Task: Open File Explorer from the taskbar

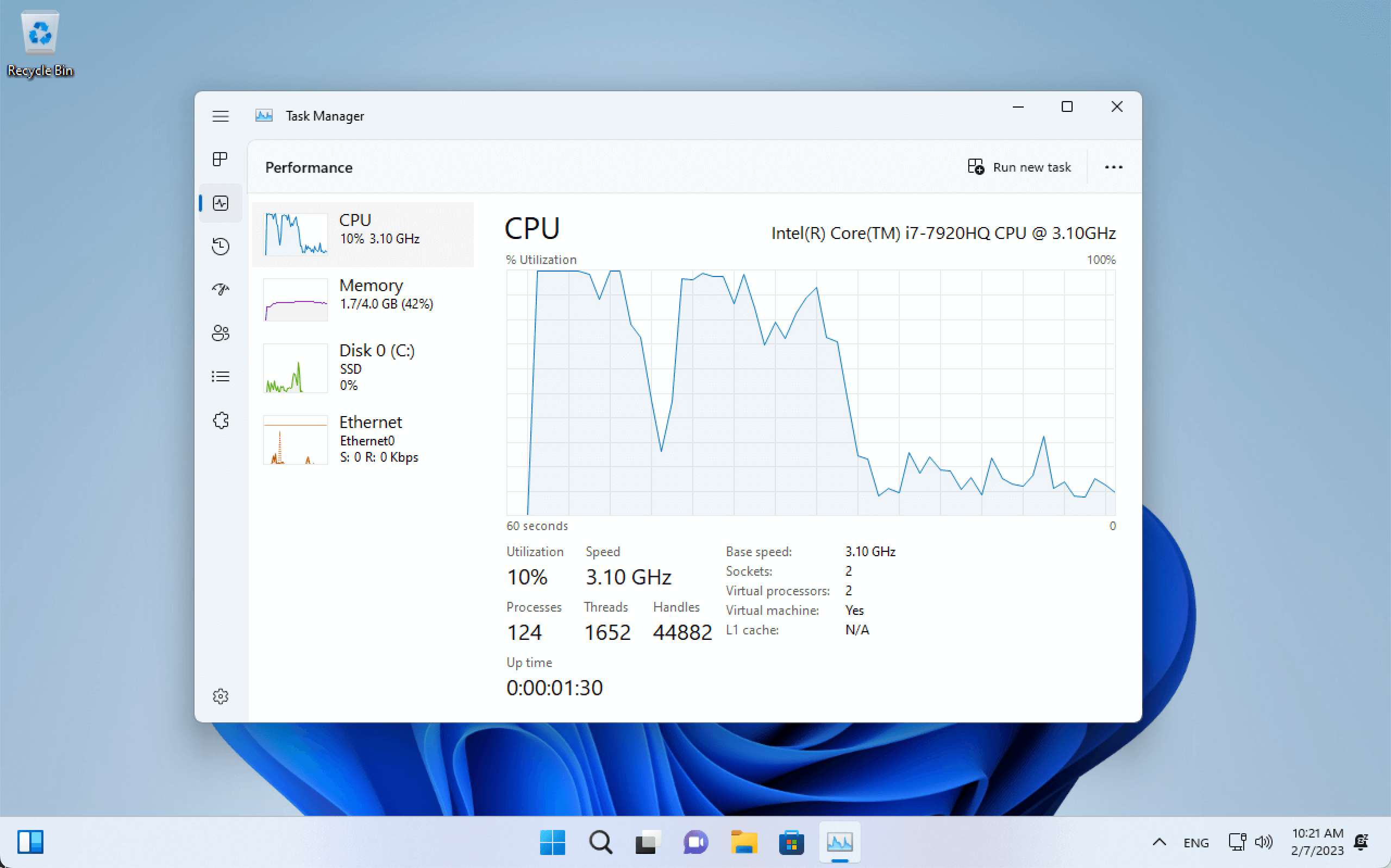Action: [x=743, y=842]
